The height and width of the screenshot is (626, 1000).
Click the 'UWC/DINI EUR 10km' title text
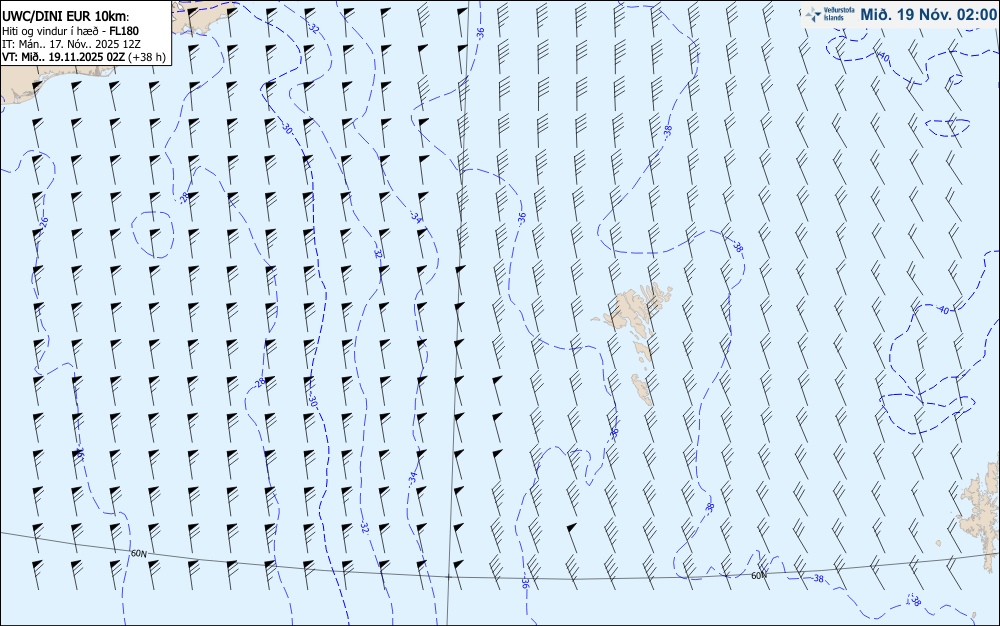tap(66, 17)
